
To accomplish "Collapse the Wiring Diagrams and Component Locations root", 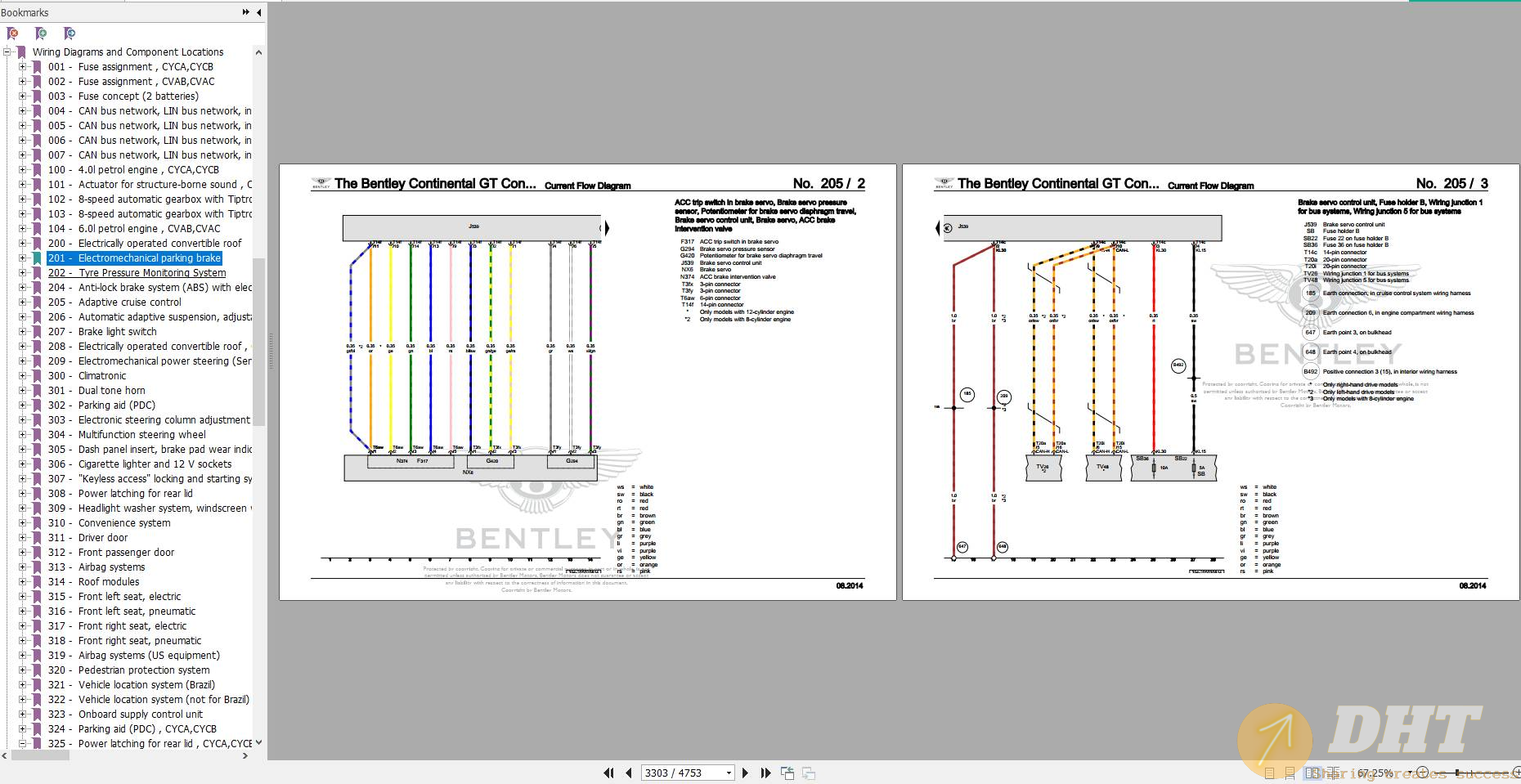I will pos(8,52).
